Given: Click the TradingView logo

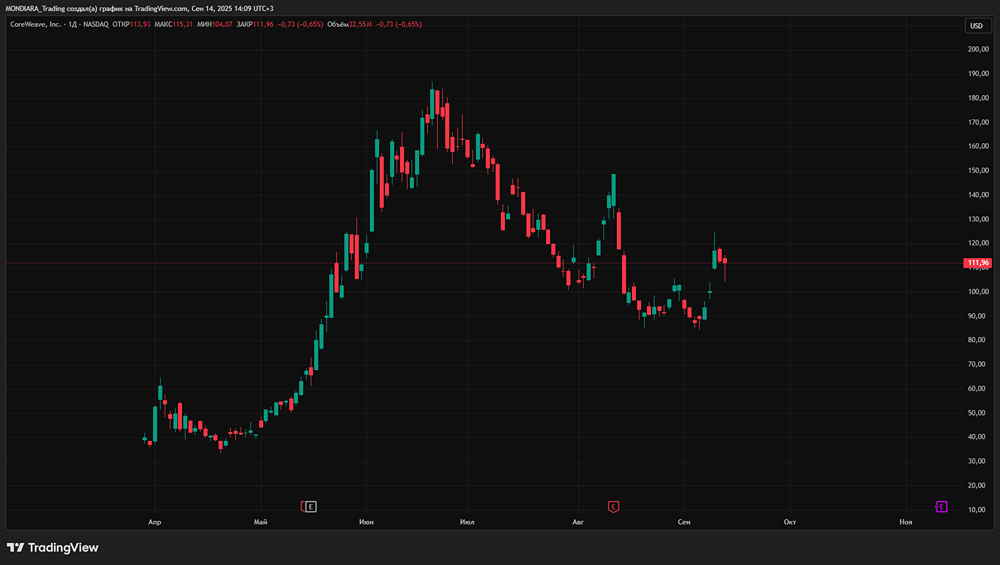Looking at the screenshot, I should pyautogui.click(x=53, y=548).
